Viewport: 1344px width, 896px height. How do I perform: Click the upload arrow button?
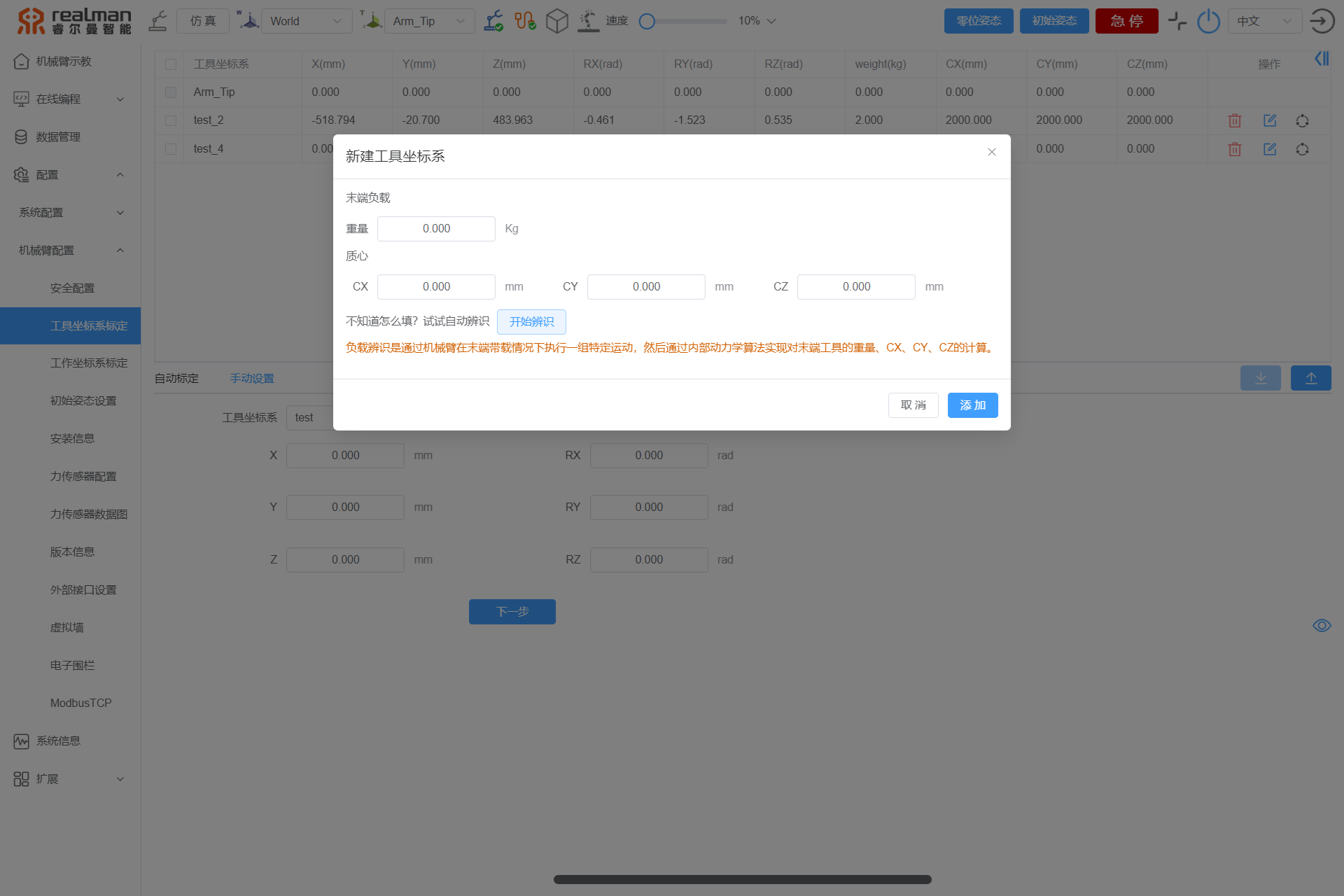tap(1311, 378)
